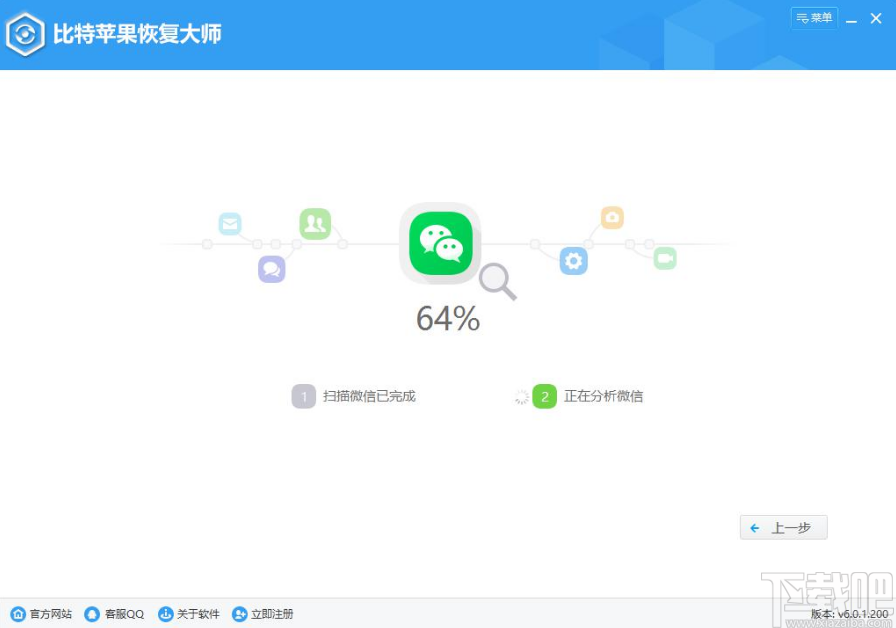This screenshot has width=896, height=628.
Task: Open the 官方网站 link
Action: pyautogui.click(x=42, y=614)
